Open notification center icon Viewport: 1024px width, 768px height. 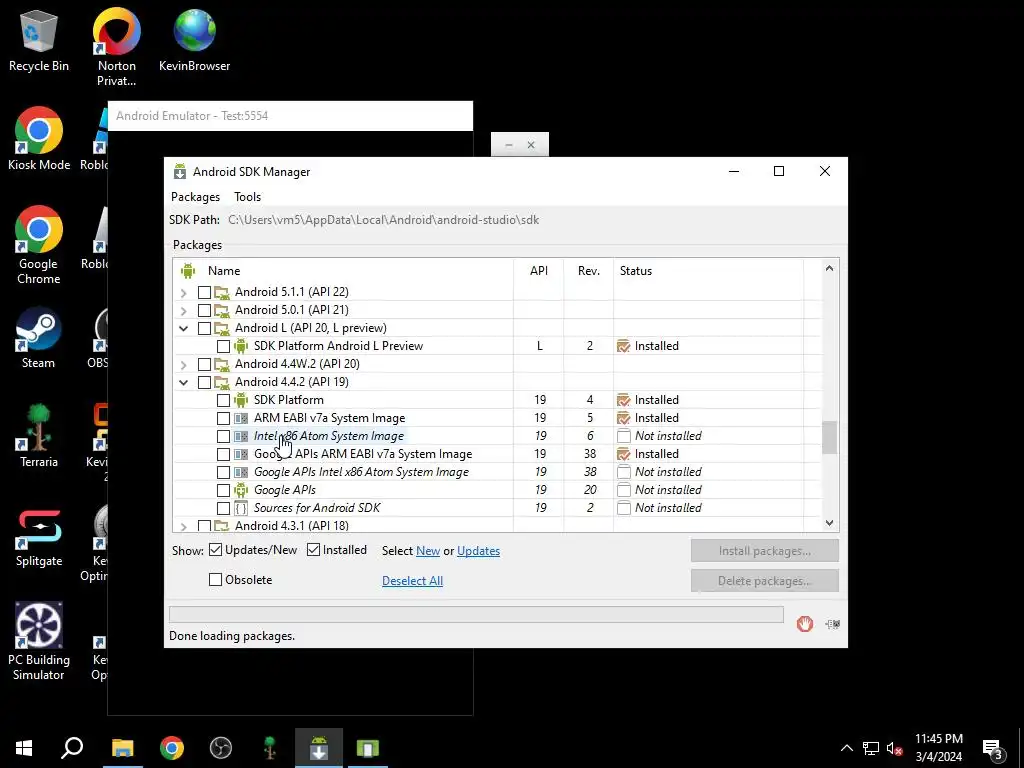coord(993,748)
